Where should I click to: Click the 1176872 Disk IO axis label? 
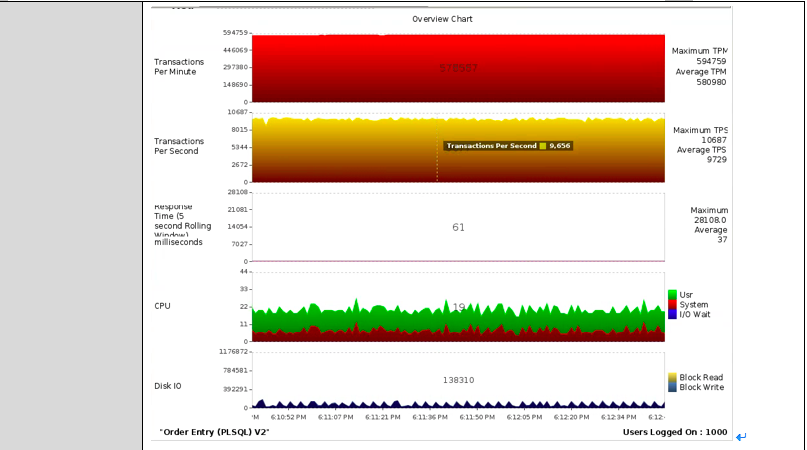click(x=233, y=352)
